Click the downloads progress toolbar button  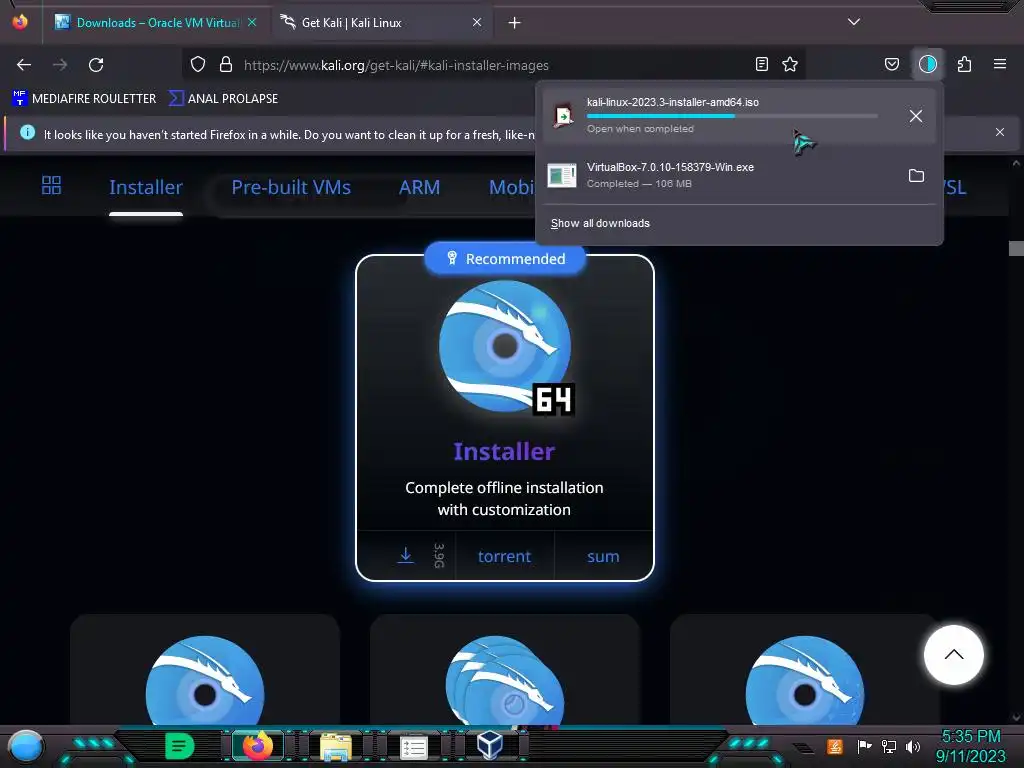click(x=927, y=64)
